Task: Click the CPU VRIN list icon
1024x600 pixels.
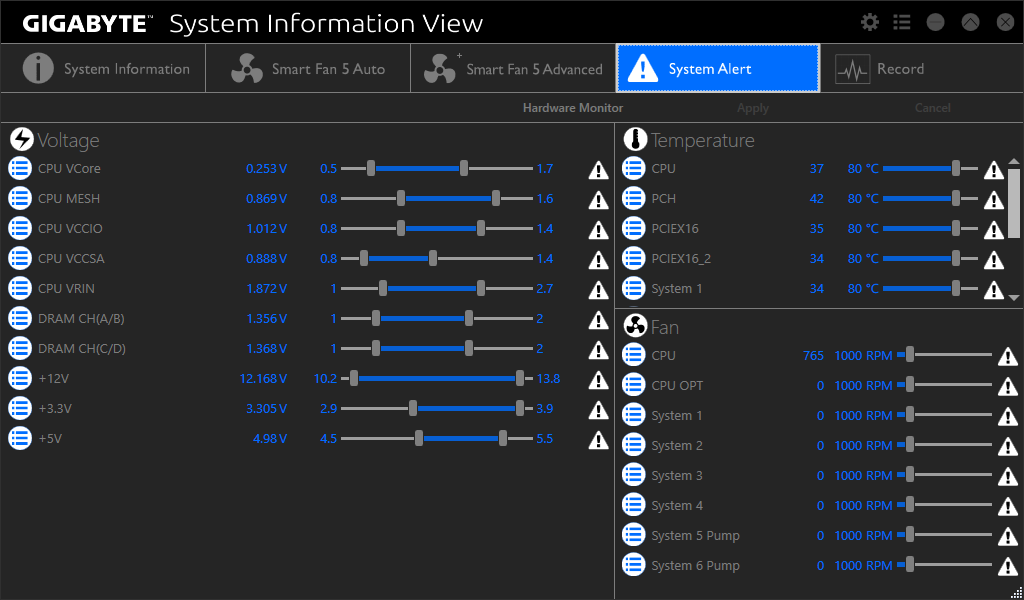Action: 20,289
